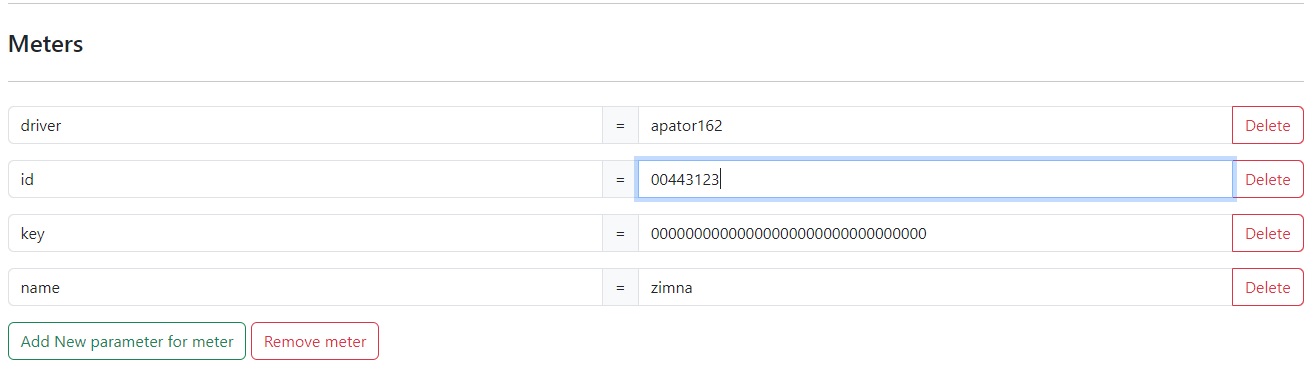1316x379 pixels.
Task: Edit the 00443123 id value field
Action: (x=935, y=180)
